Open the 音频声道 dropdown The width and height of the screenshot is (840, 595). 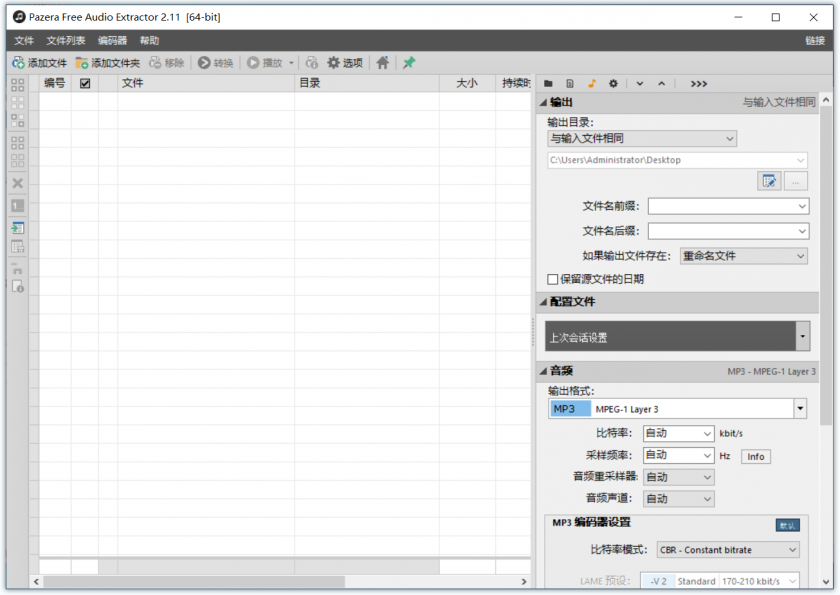point(678,499)
